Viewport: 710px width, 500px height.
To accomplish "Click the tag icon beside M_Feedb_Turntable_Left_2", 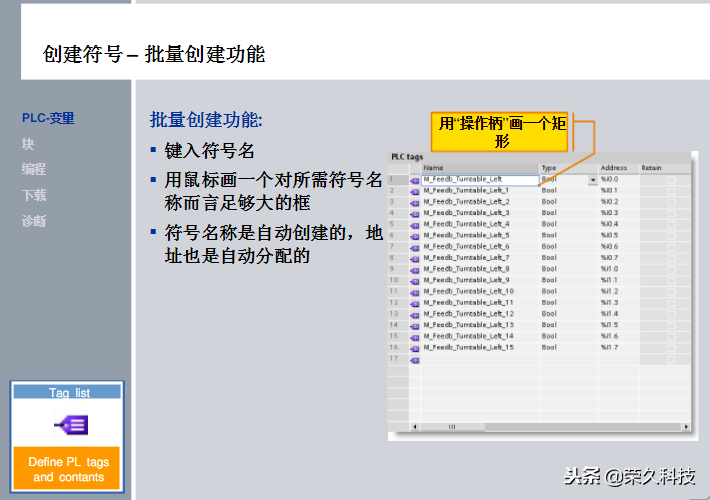I will pos(415,203).
